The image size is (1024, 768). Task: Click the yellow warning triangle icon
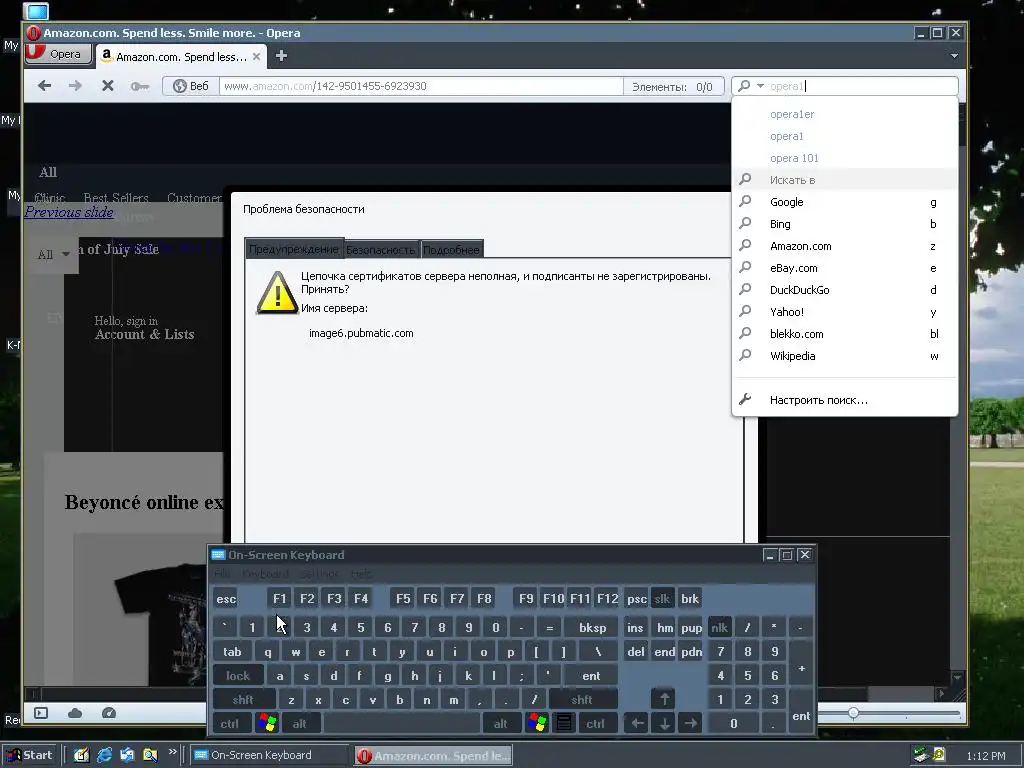(278, 293)
